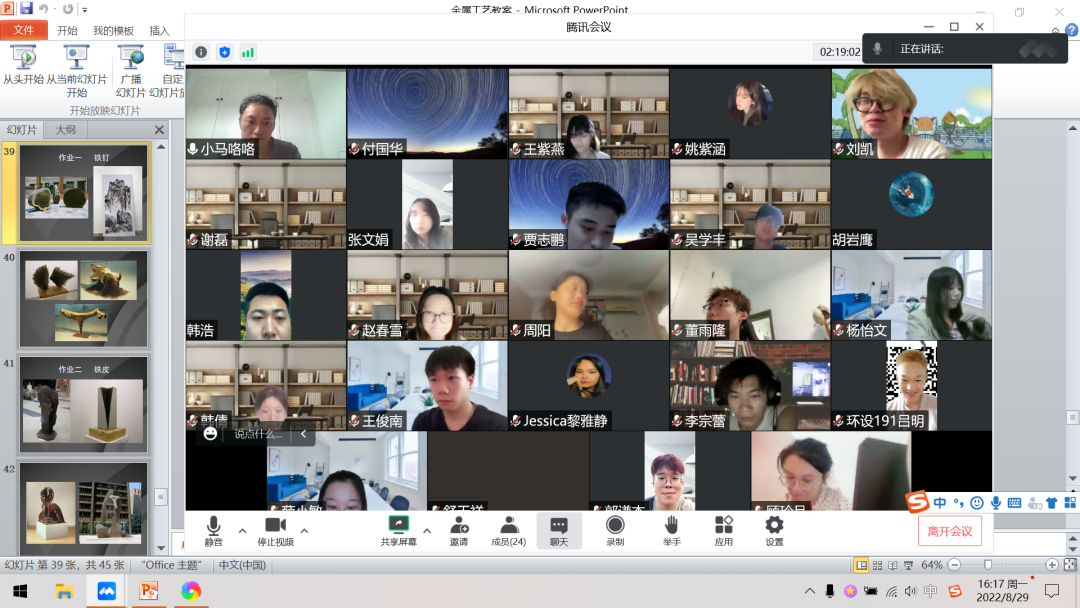1080x608 pixels.
Task: Close the slide thumbnail pane
Action: pos(159,129)
